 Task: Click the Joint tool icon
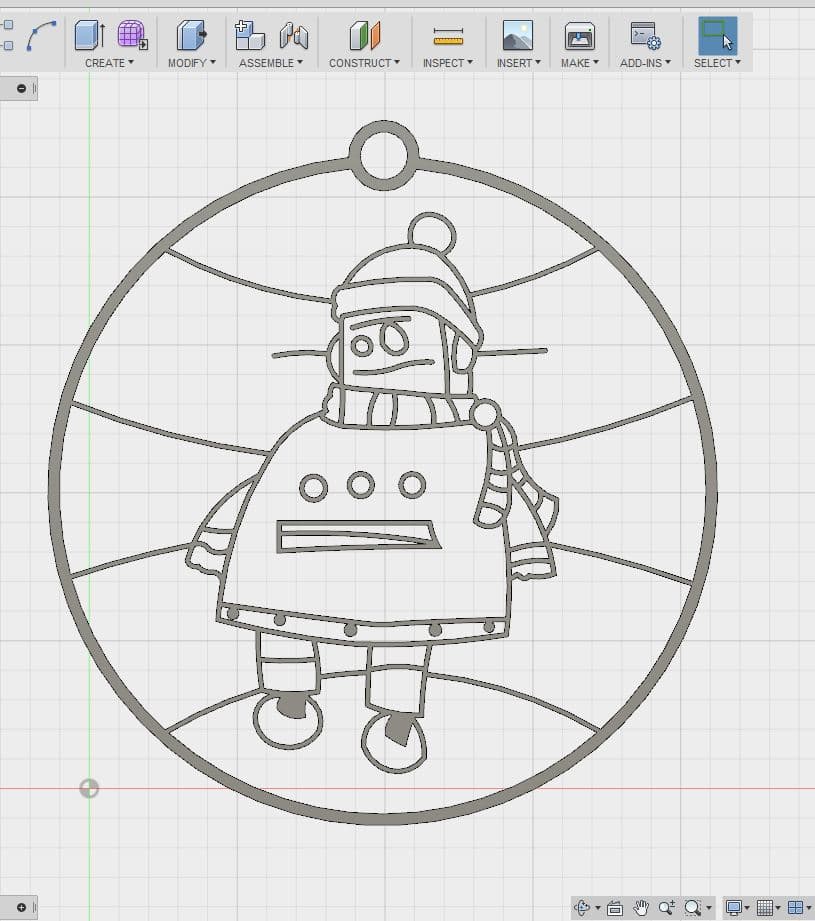[x=293, y=36]
